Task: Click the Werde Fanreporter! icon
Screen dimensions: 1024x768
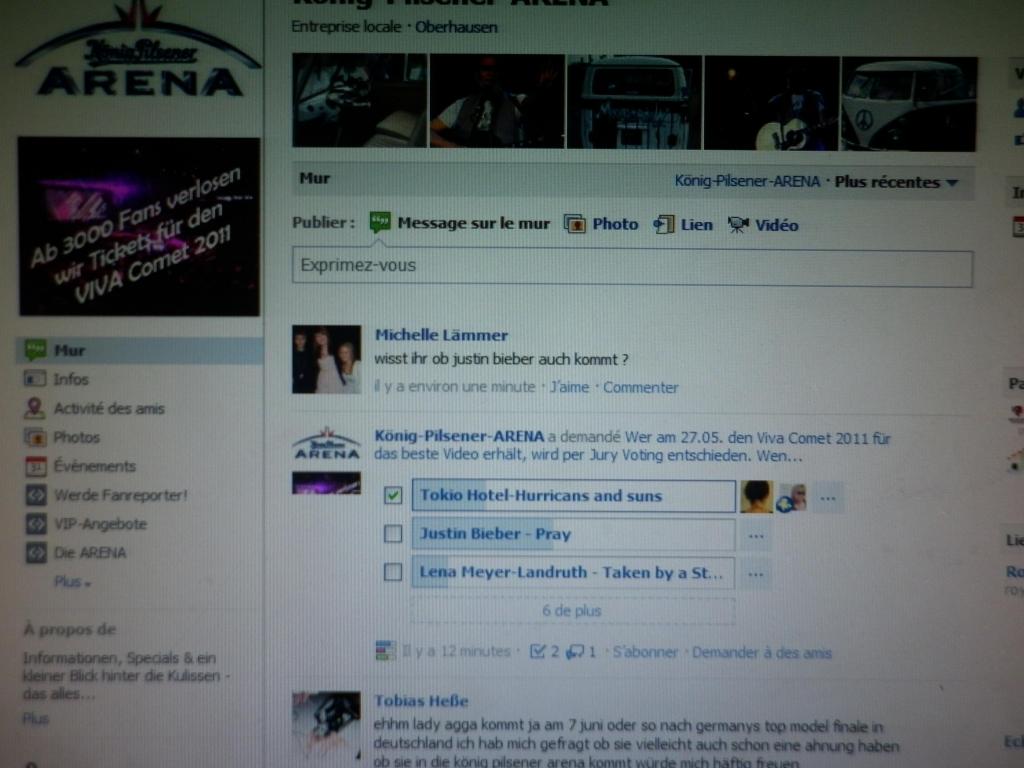Action: pos(35,495)
